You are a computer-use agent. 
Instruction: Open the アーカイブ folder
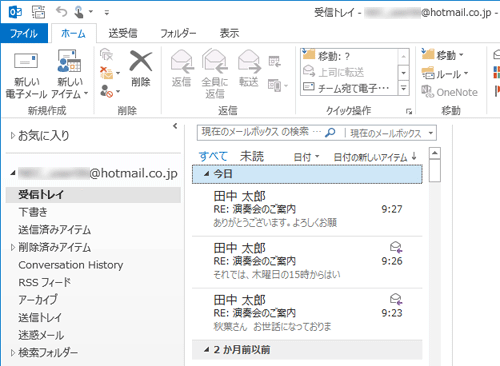tap(38, 300)
